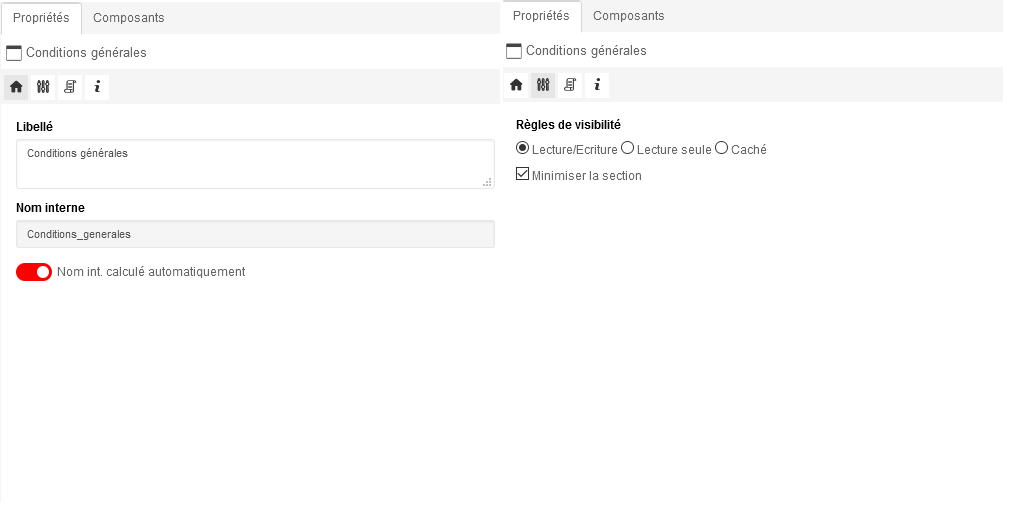Image resolution: width=1010 pixels, height=506 pixels.
Task: Click script scroll icon in right panel
Action: click(570, 85)
